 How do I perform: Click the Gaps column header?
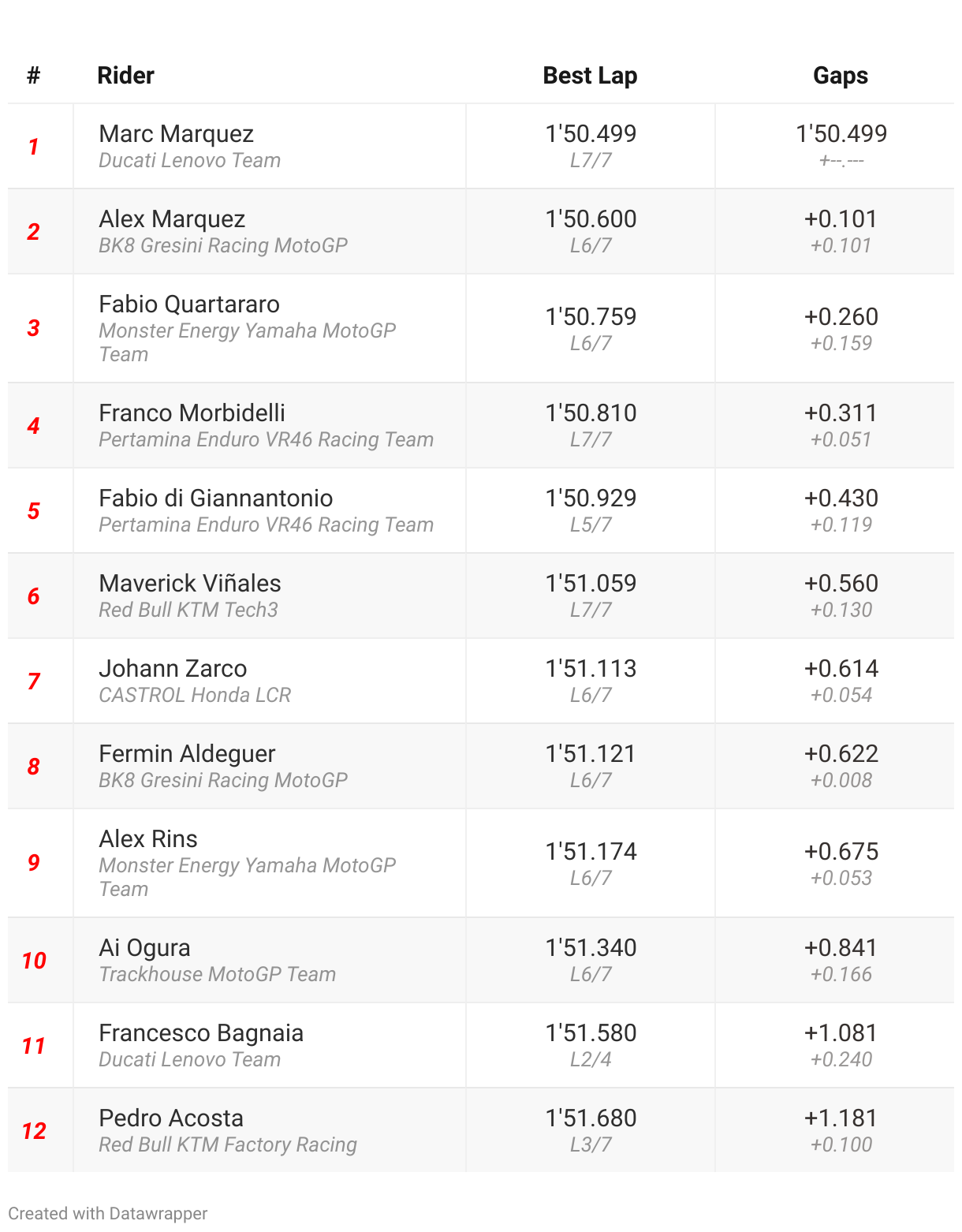point(841,76)
